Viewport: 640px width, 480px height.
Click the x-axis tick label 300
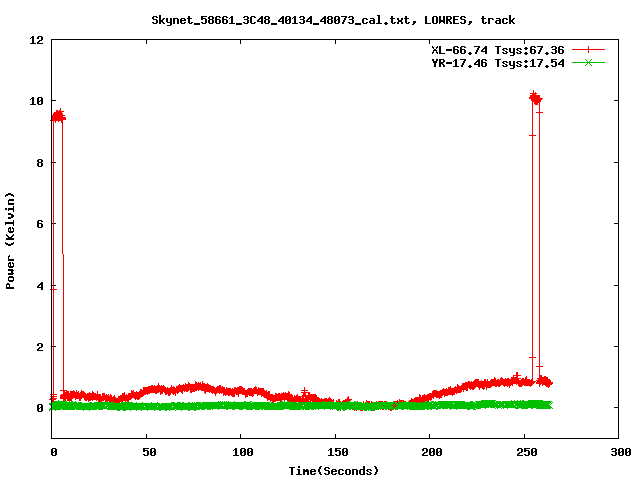click(x=620, y=452)
